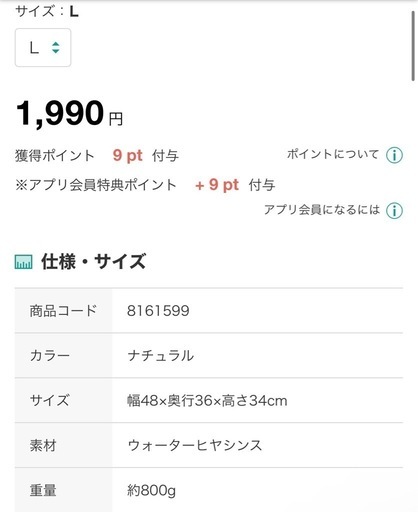Click the 素材 row label
Image resolution: width=418 pixels, height=512 pixels.
(x=43, y=445)
